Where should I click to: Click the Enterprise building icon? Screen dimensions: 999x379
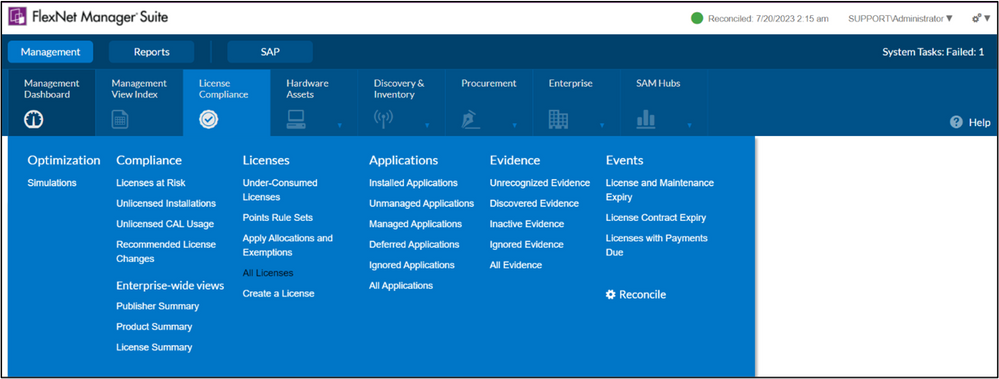558,119
